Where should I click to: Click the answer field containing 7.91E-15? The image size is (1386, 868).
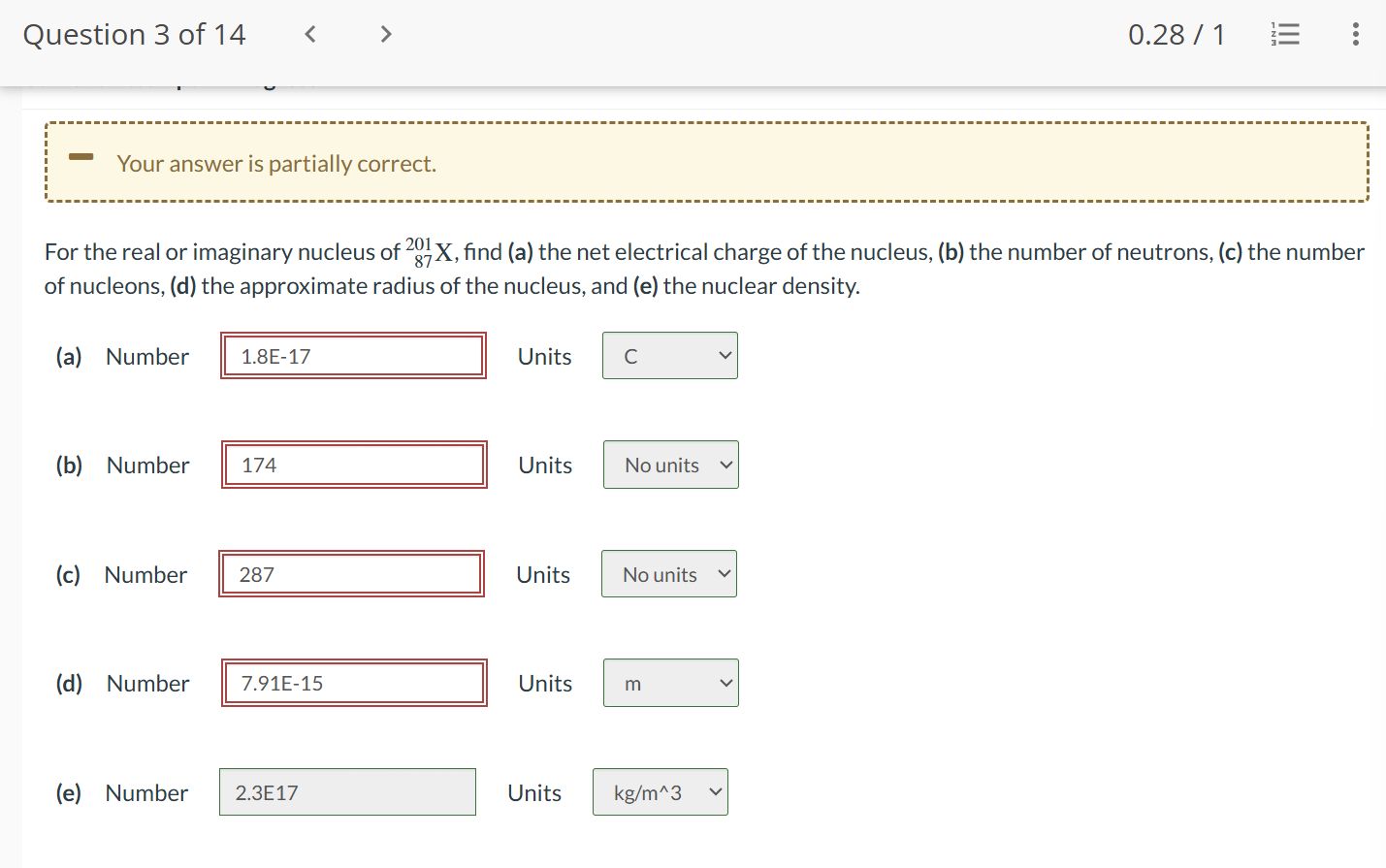(x=353, y=683)
